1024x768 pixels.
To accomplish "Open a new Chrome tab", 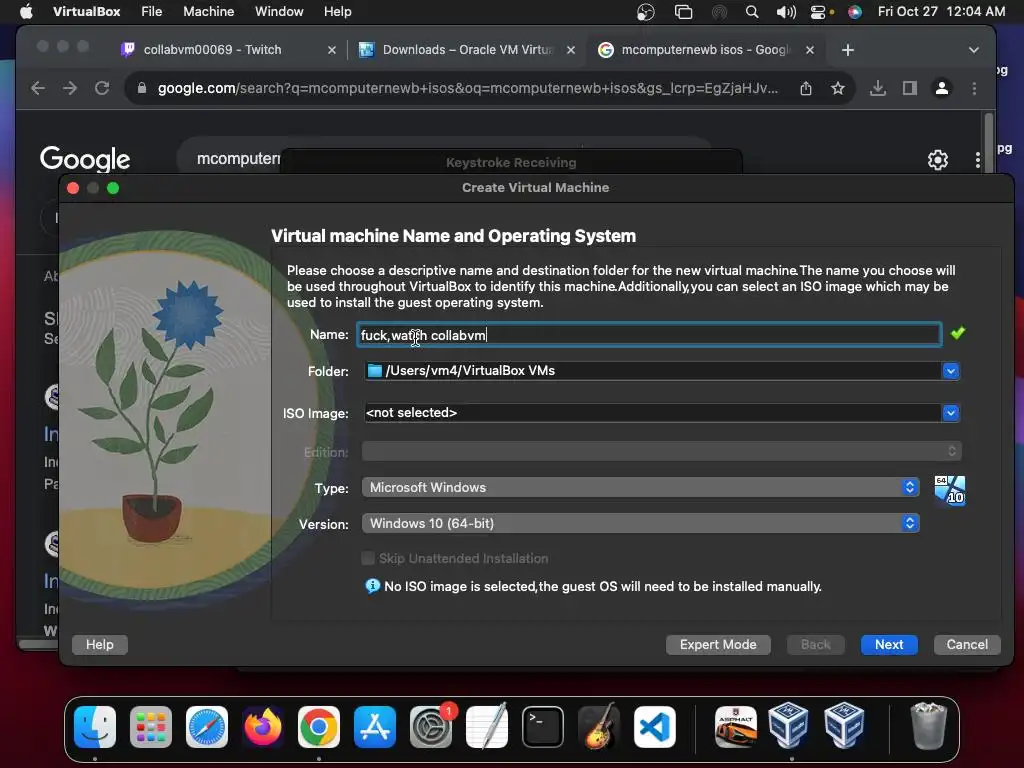I will [848, 50].
